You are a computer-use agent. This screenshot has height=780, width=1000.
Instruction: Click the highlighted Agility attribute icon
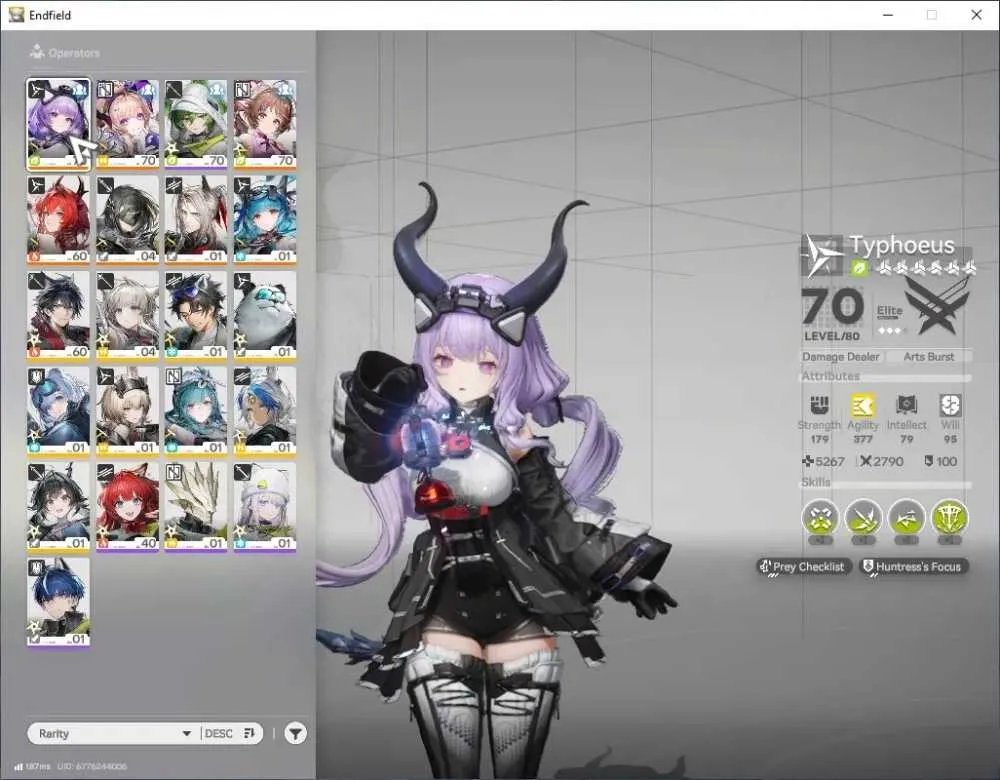tap(863, 405)
